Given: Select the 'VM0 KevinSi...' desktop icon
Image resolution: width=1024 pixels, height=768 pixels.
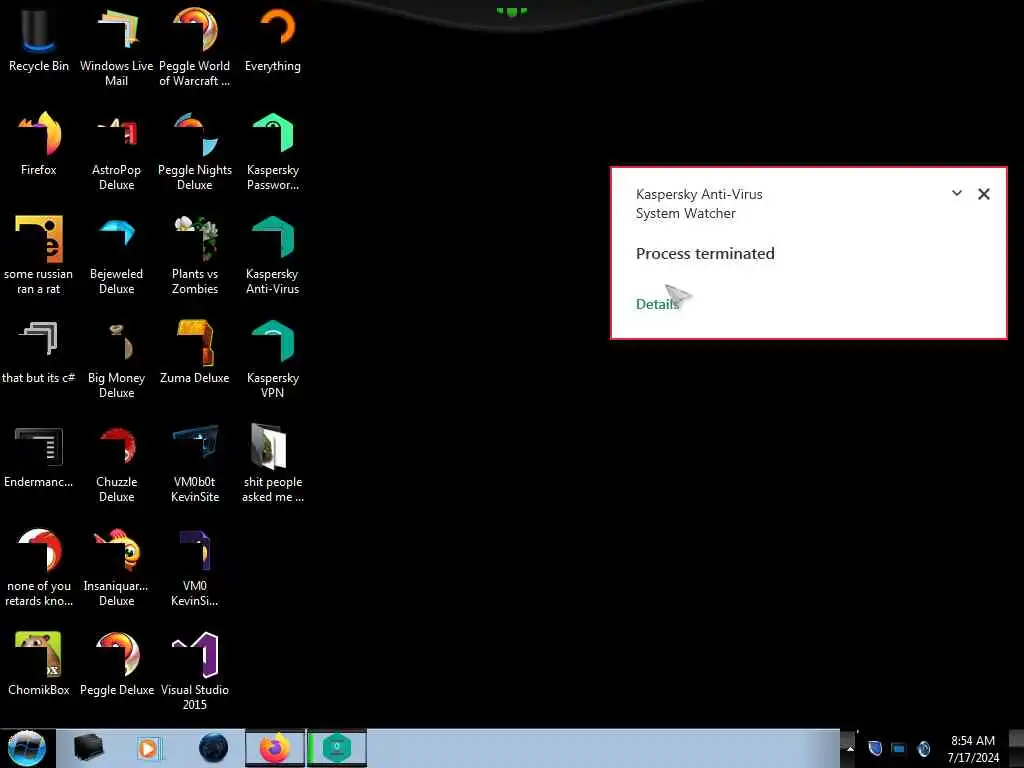Looking at the screenshot, I should (x=195, y=568).
